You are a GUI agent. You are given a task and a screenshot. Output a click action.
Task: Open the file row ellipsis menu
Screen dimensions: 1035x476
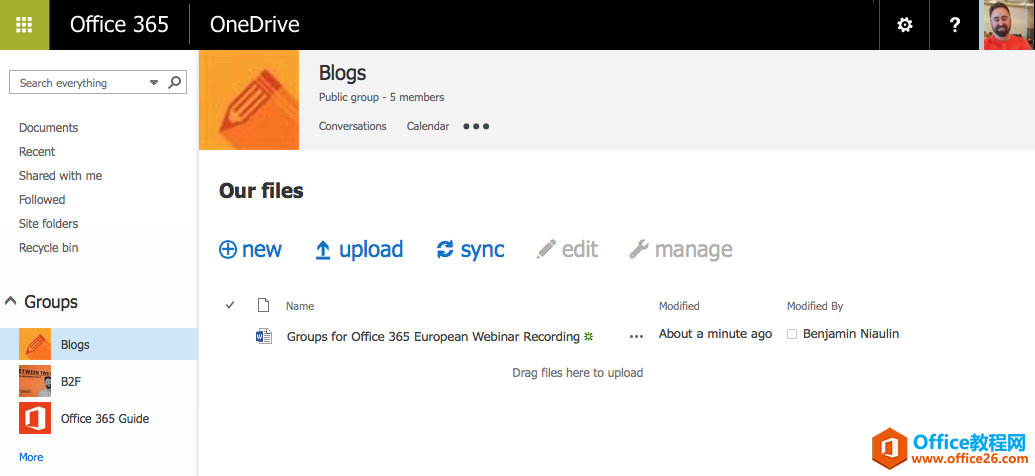click(x=636, y=337)
